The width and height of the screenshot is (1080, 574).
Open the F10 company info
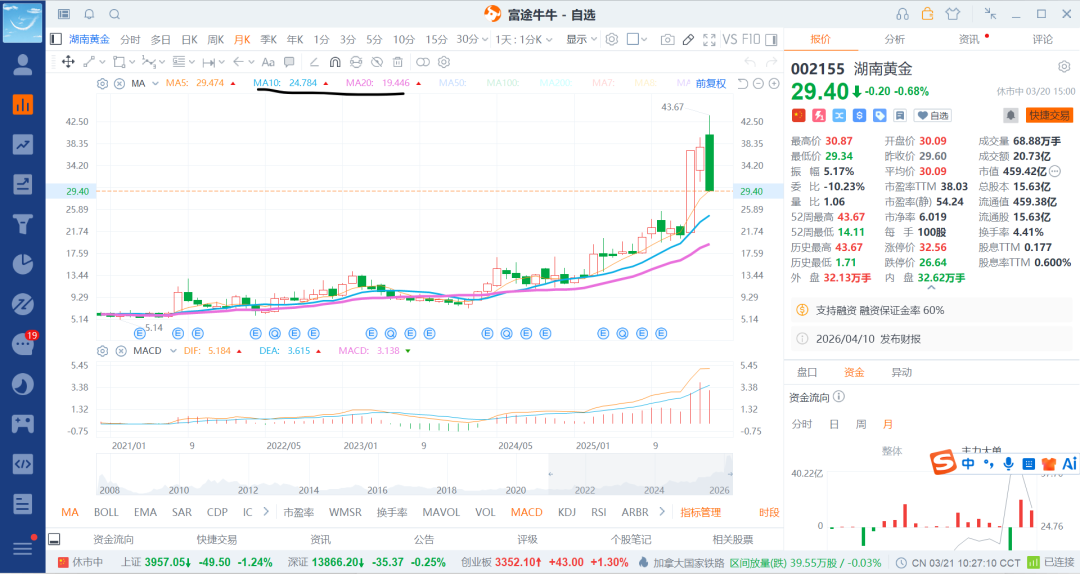751,39
